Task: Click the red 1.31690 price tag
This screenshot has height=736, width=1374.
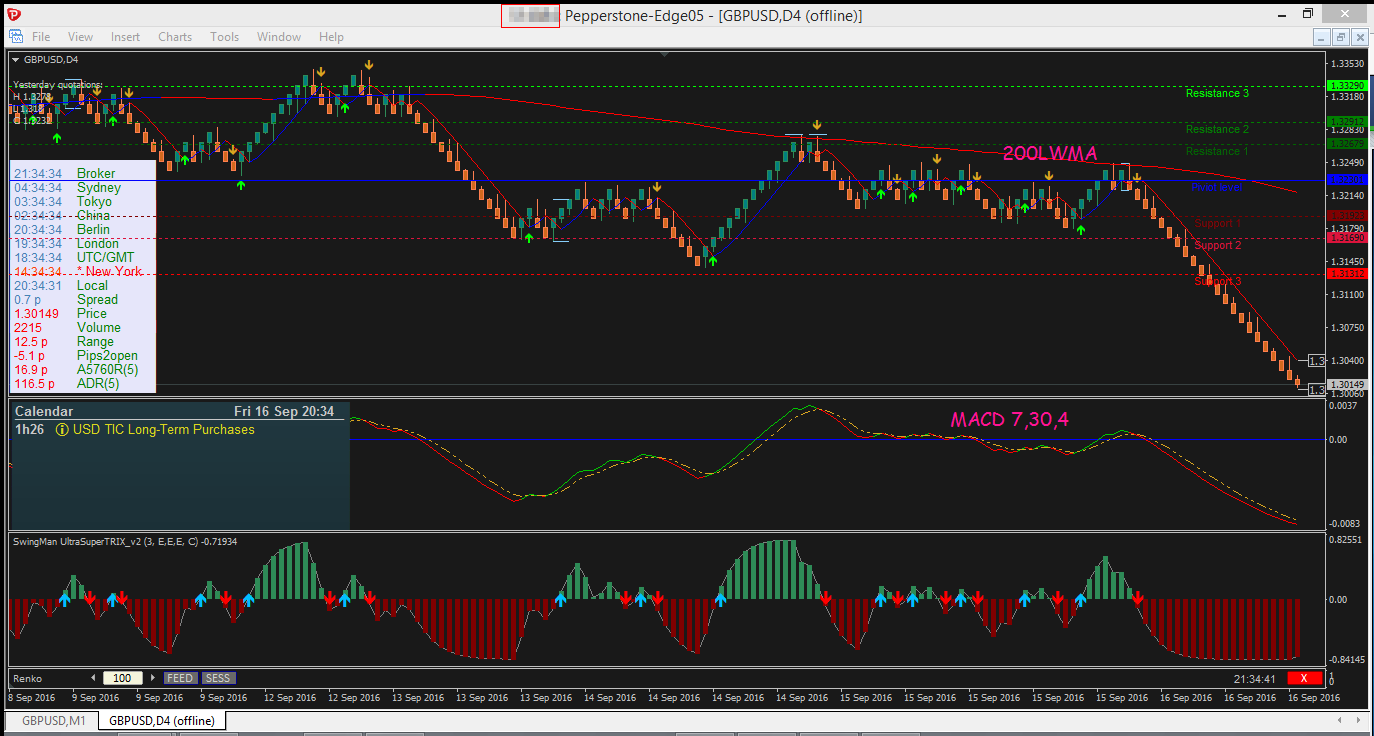Action: tap(1346, 238)
